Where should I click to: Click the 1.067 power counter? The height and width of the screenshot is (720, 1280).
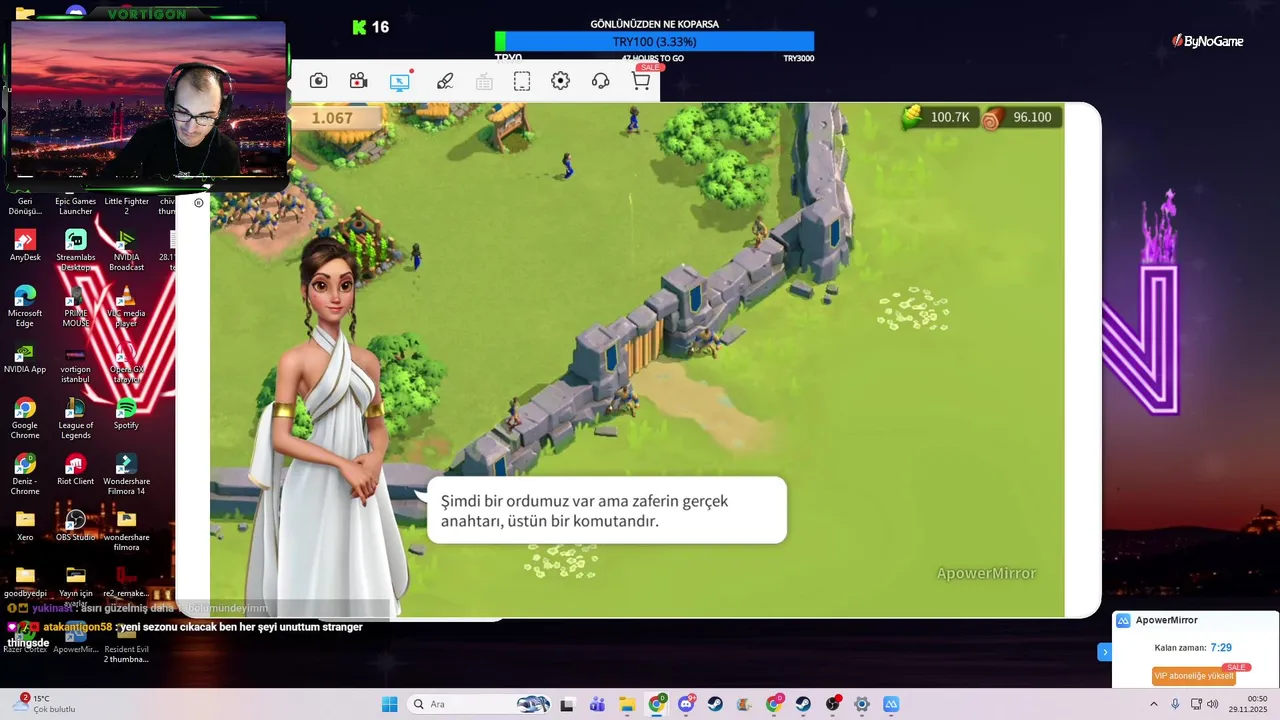click(331, 118)
